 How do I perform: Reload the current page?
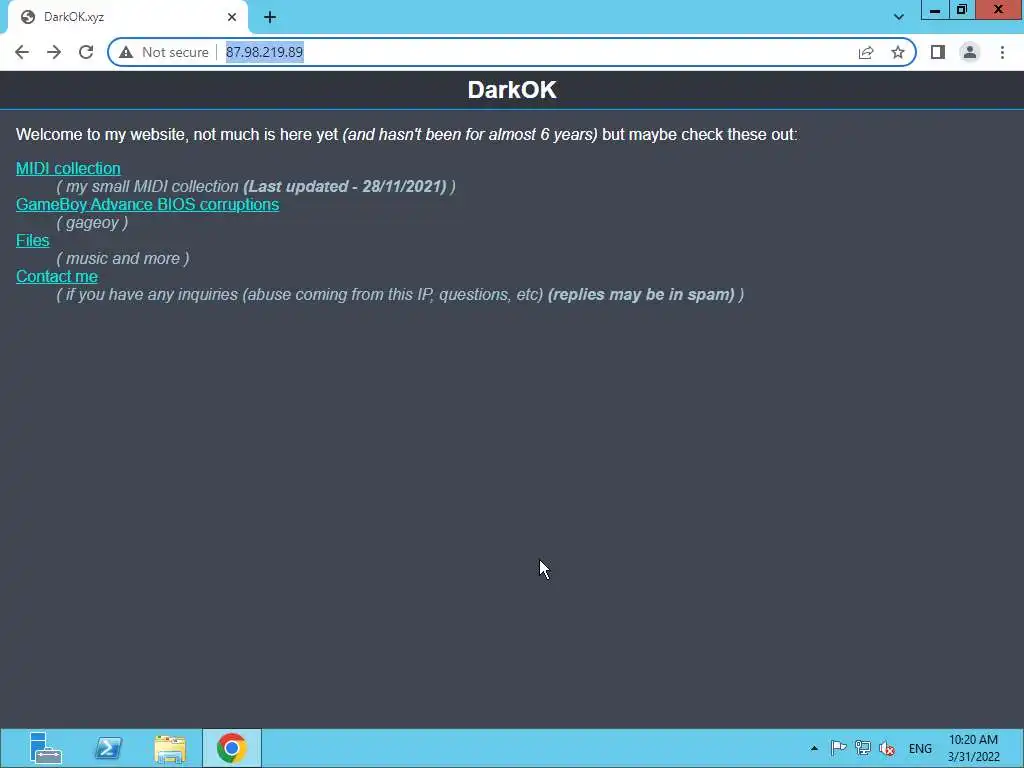tap(86, 52)
